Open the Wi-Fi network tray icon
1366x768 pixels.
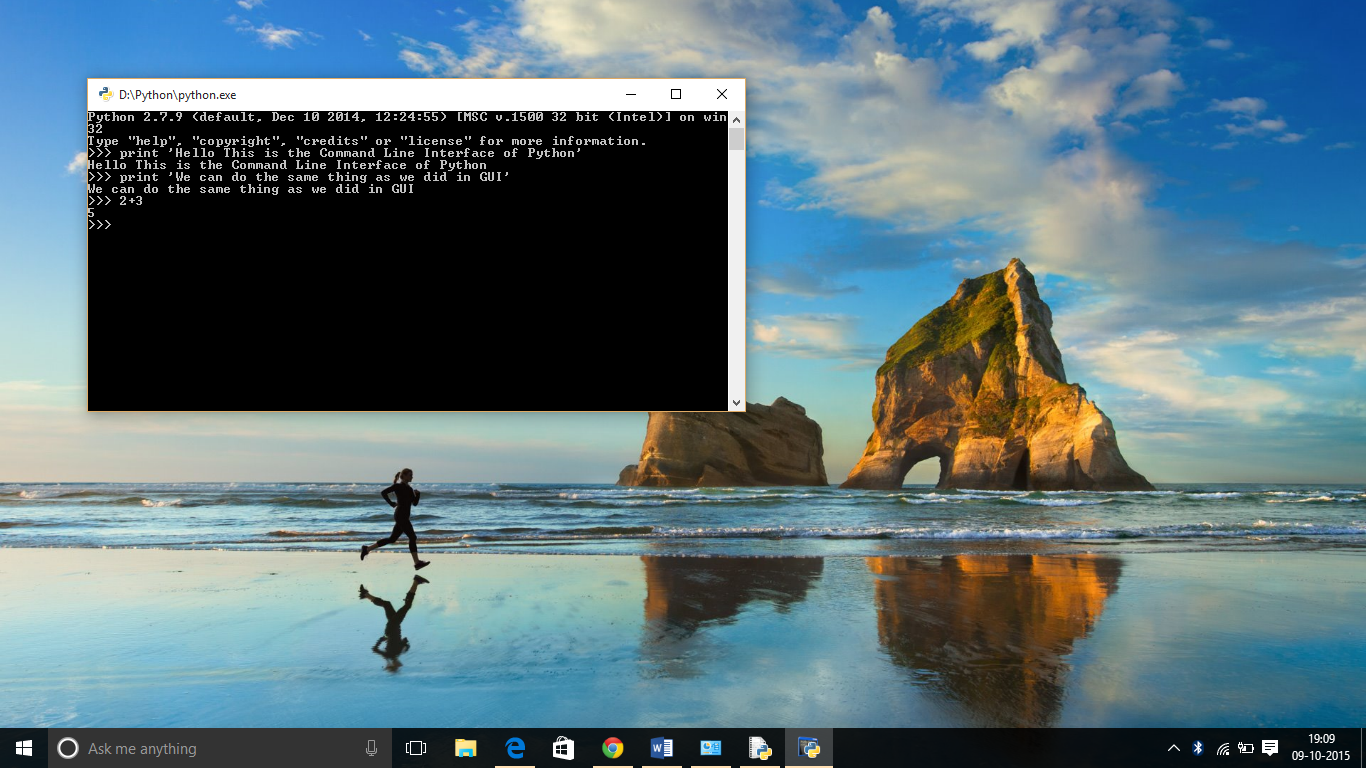point(1222,748)
